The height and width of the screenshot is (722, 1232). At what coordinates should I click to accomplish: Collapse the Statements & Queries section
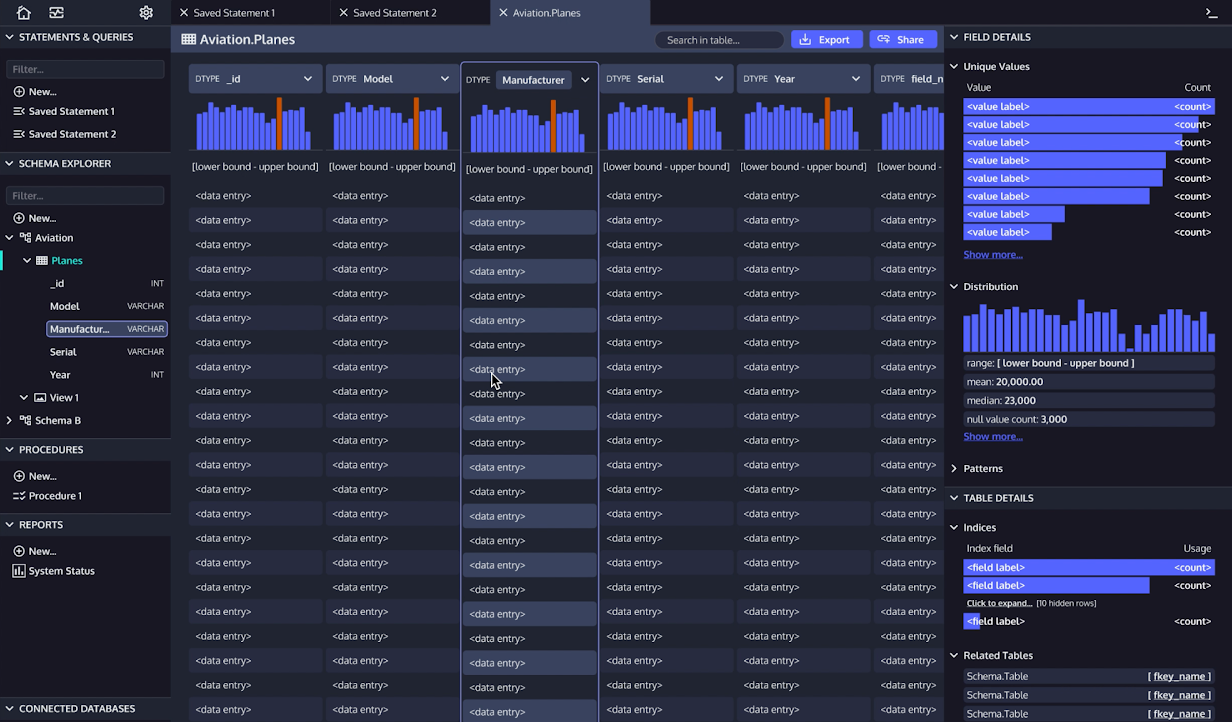point(10,37)
